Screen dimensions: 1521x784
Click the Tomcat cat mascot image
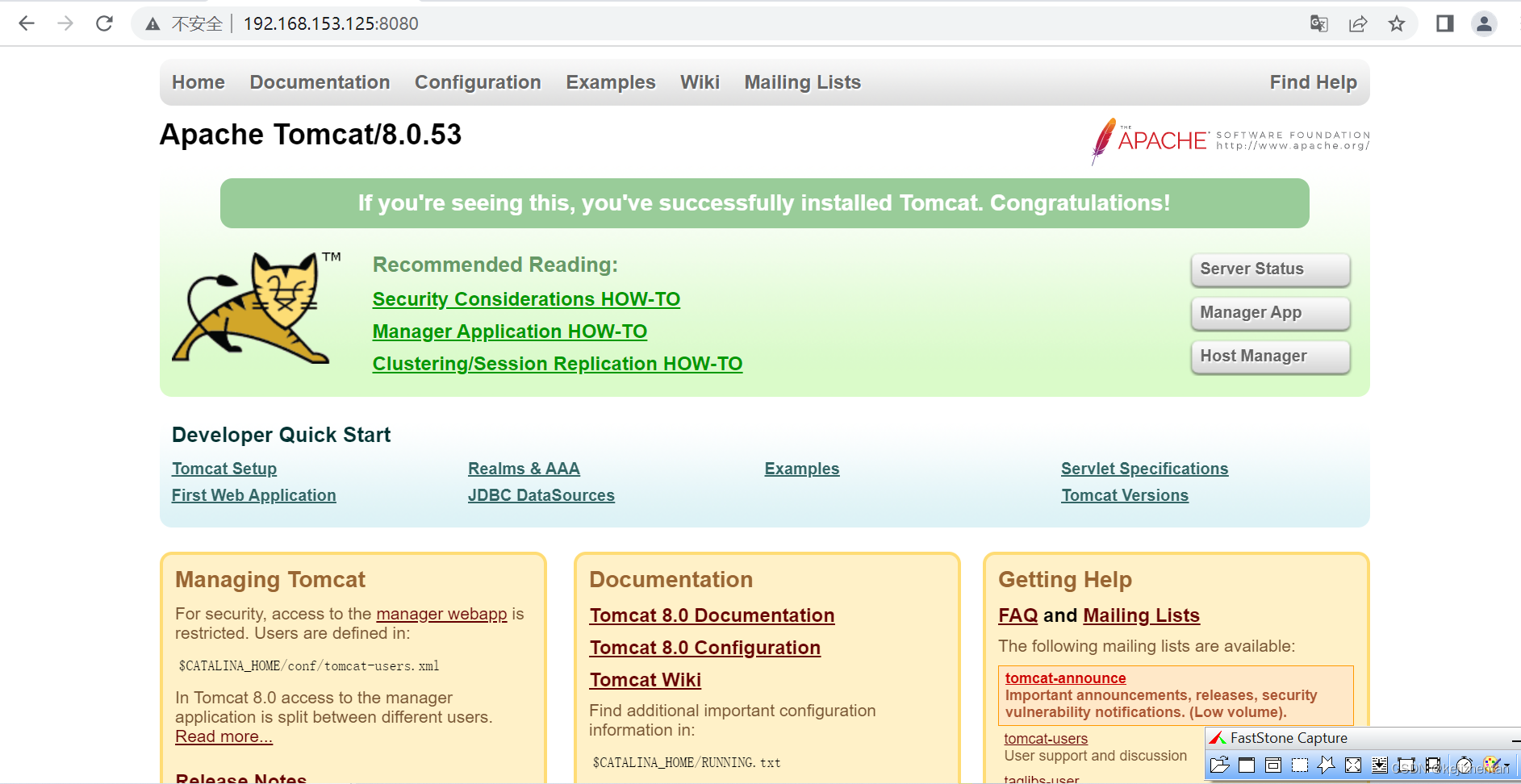[255, 307]
